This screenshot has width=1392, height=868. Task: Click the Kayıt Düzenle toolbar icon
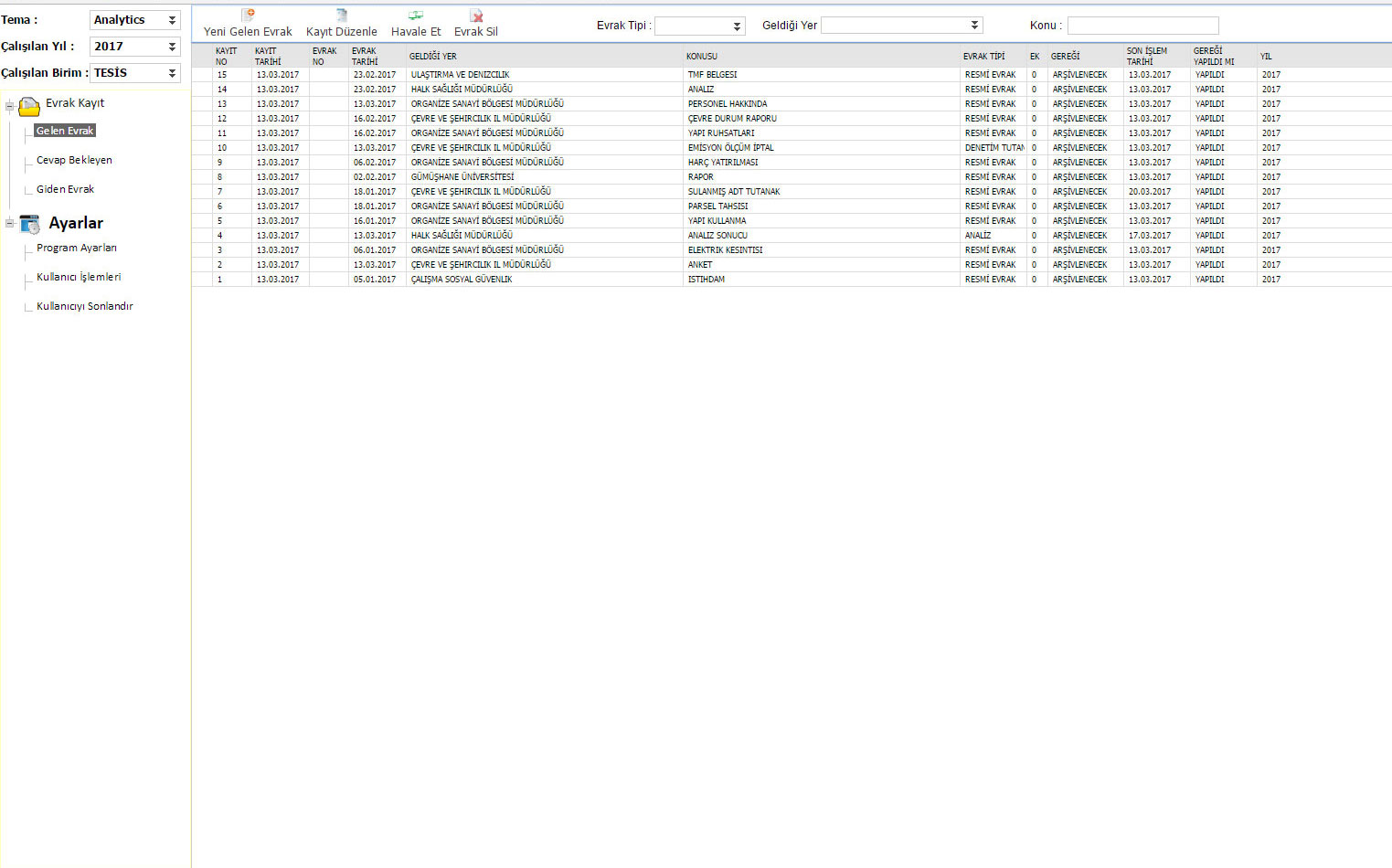tap(342, 16)
